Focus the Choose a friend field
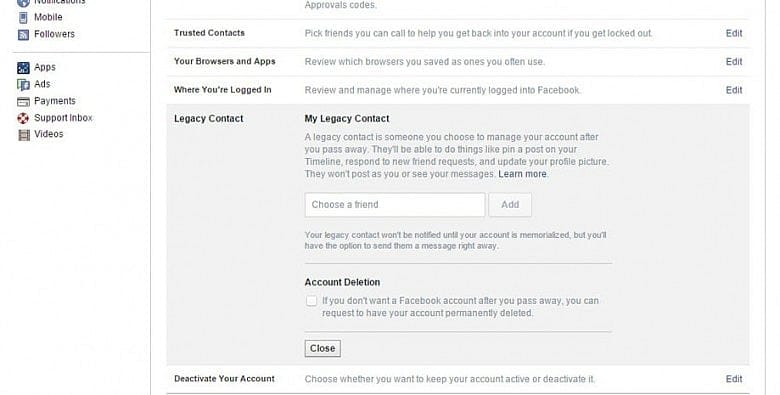780x395 pixels. (x=395, y=205)
